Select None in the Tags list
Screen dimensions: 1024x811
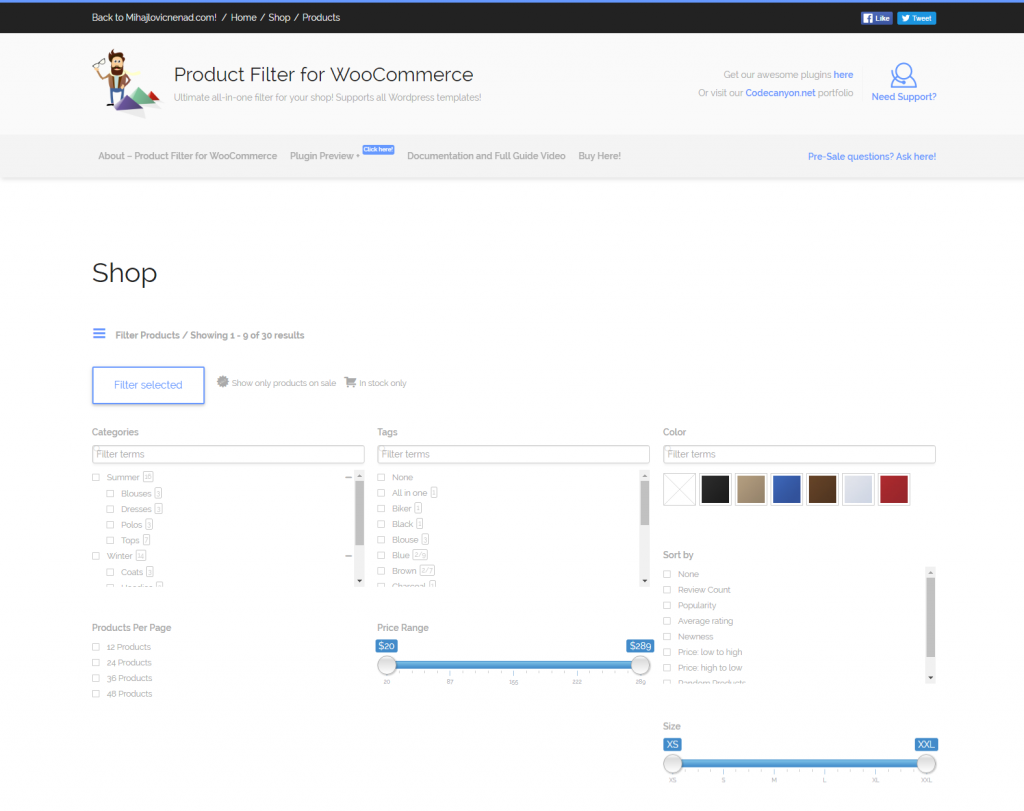[x=381, y=477]
